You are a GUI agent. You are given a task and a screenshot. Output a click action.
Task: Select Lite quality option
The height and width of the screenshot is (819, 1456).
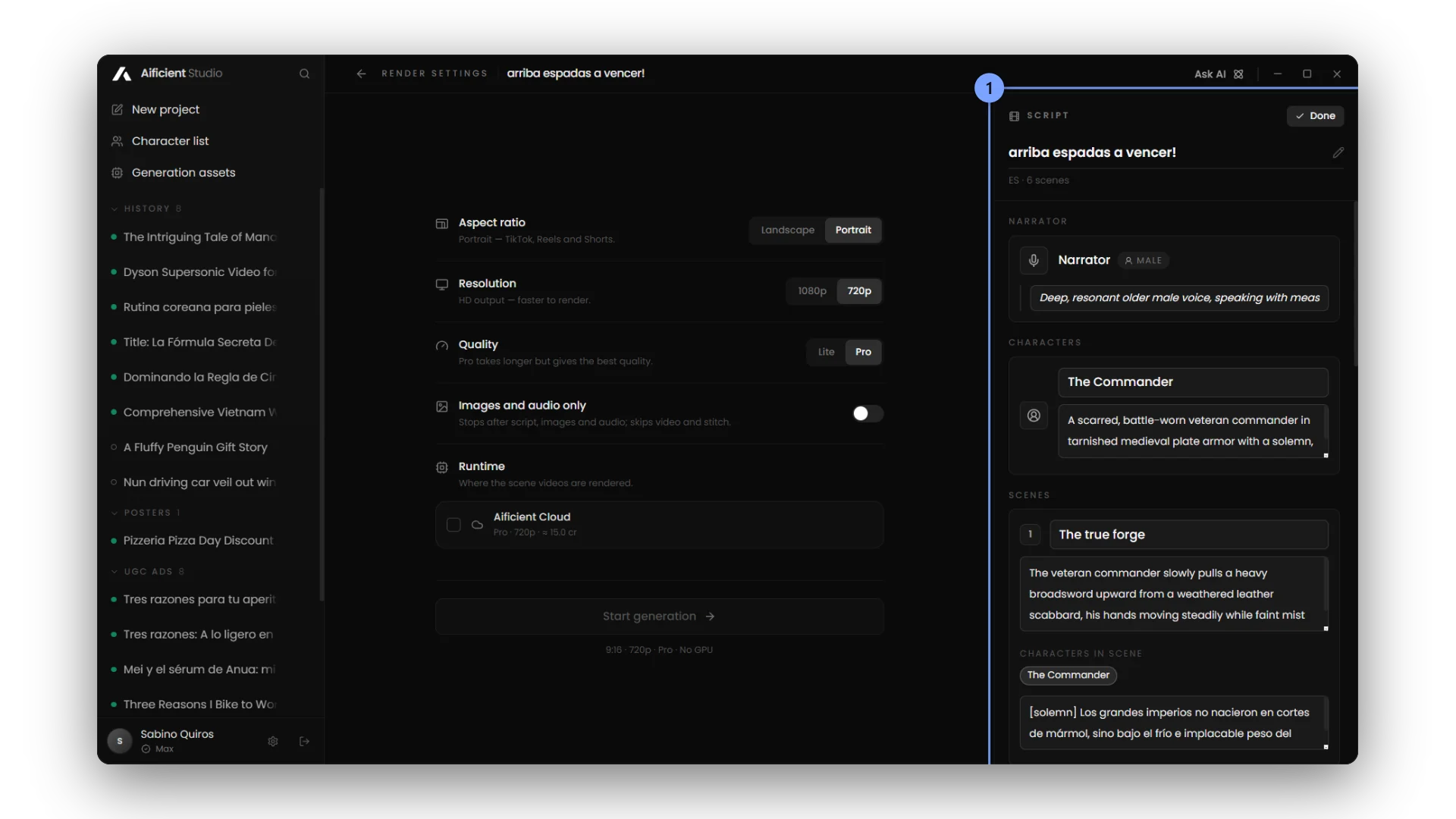[x=826, y=352]
